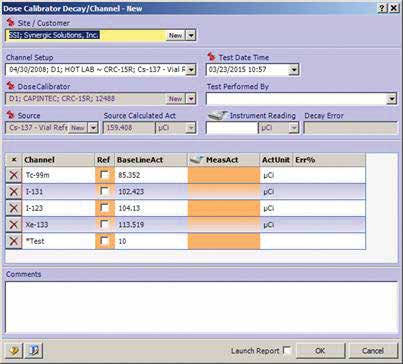Screen dimensions: 403x364
Task: Click the Channel column header
Action: pos(58,160)
